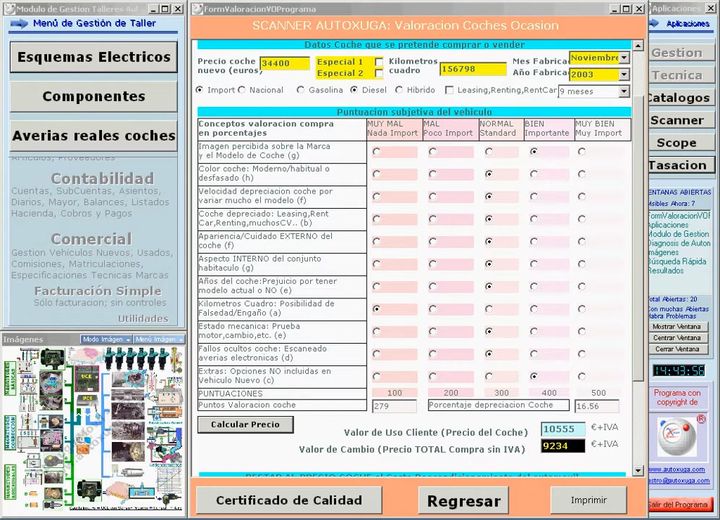Open the www.autoxuga.com link
The image size is (720, 520).
[677, 469]
